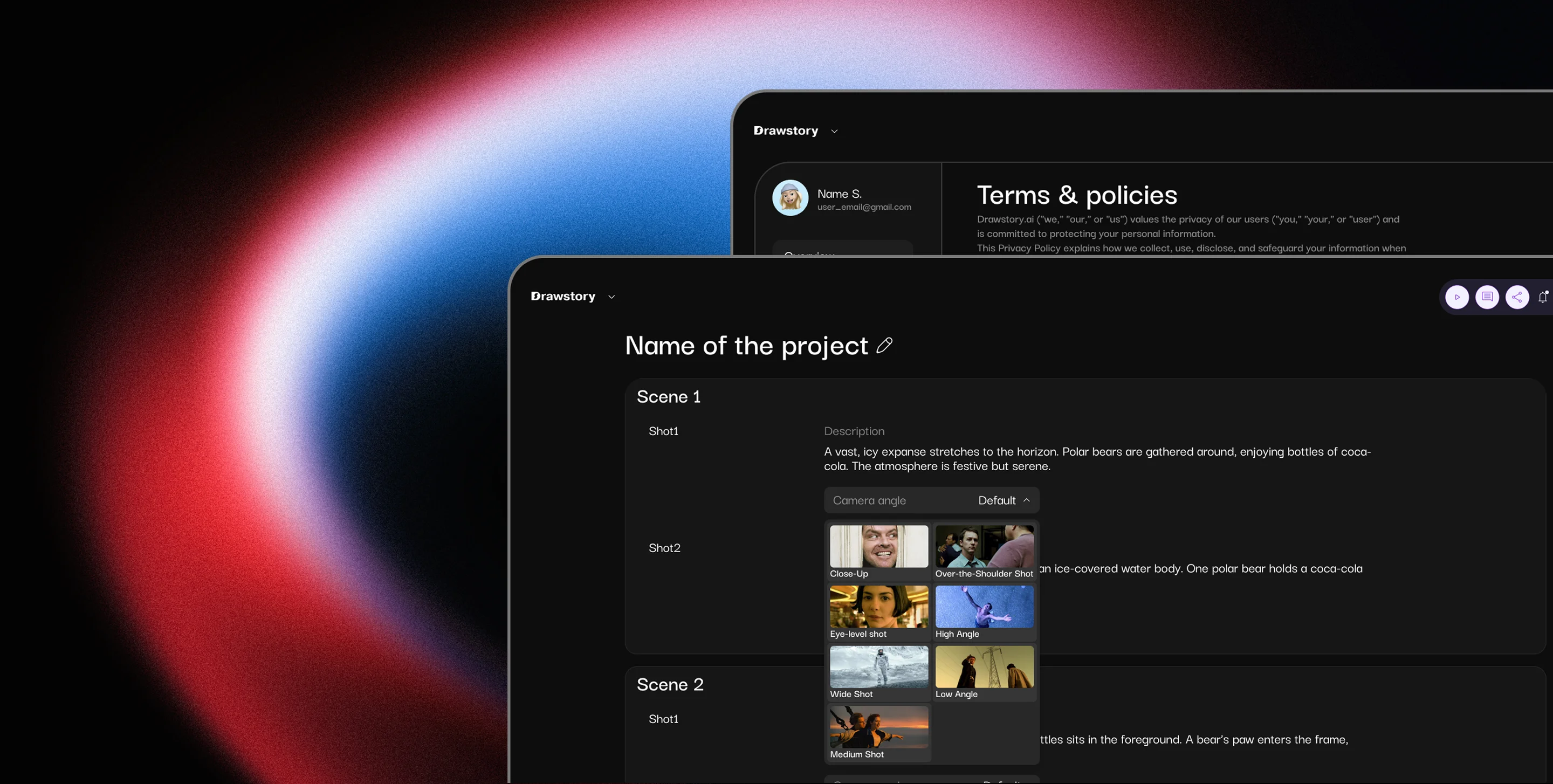Screen dimensions: 1553x784
Task: Choose the Over-the-Shoulder Shot camera angle
Action: point(985,552)
